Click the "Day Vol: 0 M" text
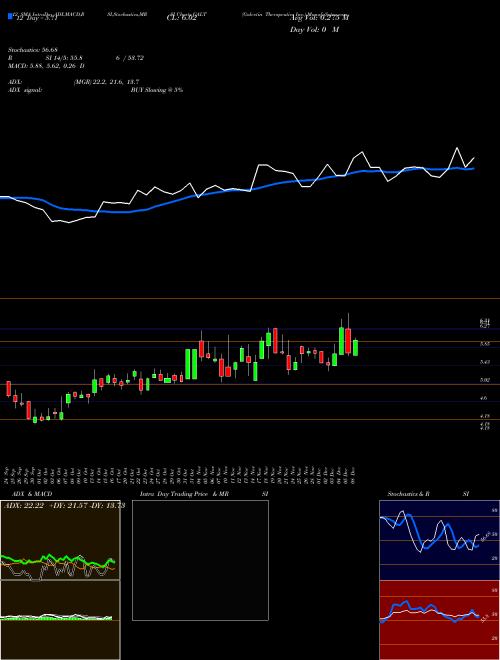The height and width of the screenshot is (660, 500). pos(314,29)
